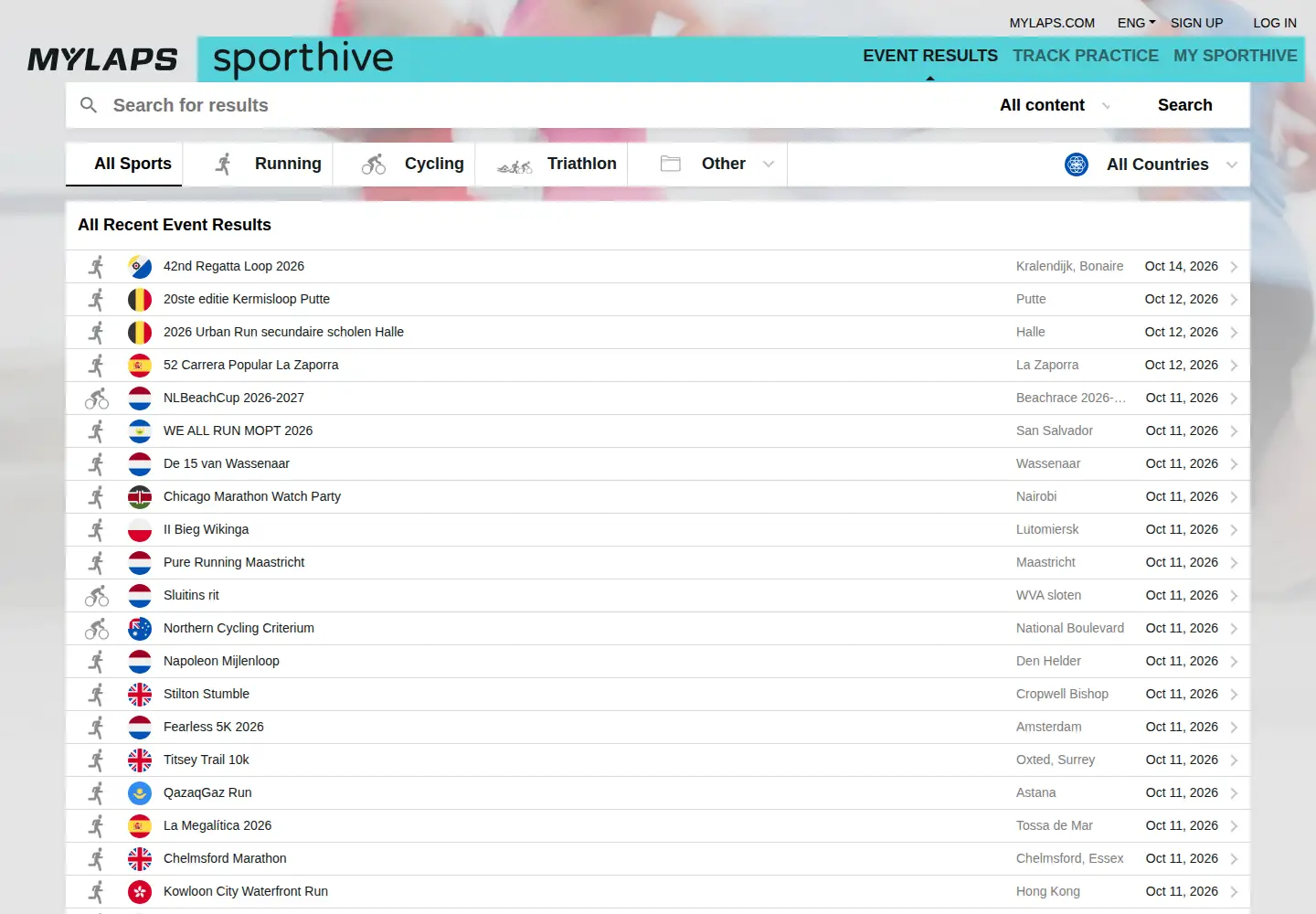Click Polish flag on II Bieg Wikinga row

[140, 530]
